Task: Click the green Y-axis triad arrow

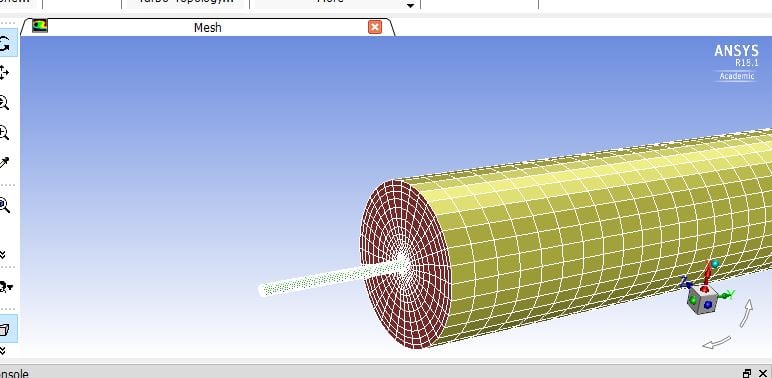Action: click(x=726, y=295)
